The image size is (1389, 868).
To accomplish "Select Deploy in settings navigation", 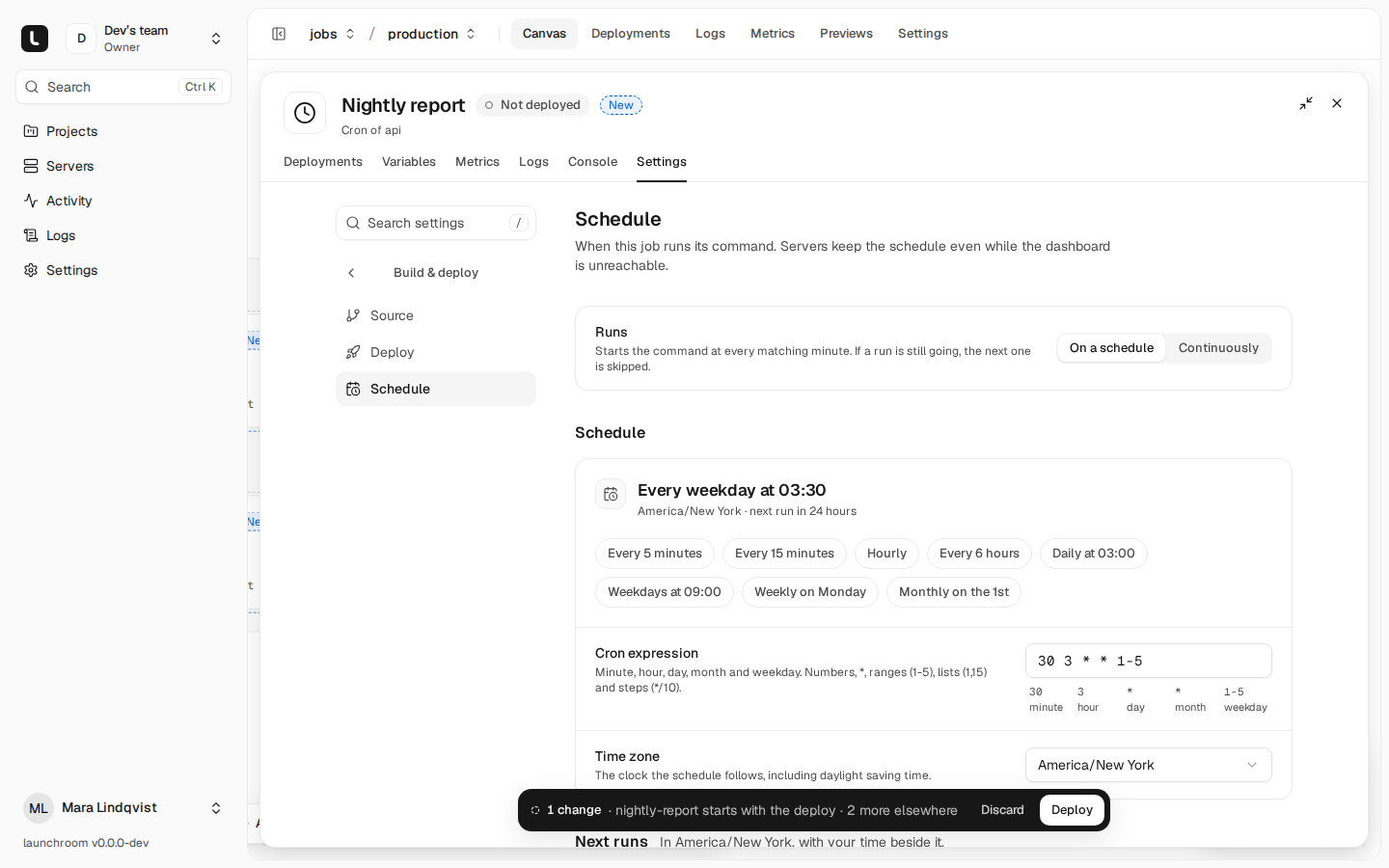I will tap(436, 352).
